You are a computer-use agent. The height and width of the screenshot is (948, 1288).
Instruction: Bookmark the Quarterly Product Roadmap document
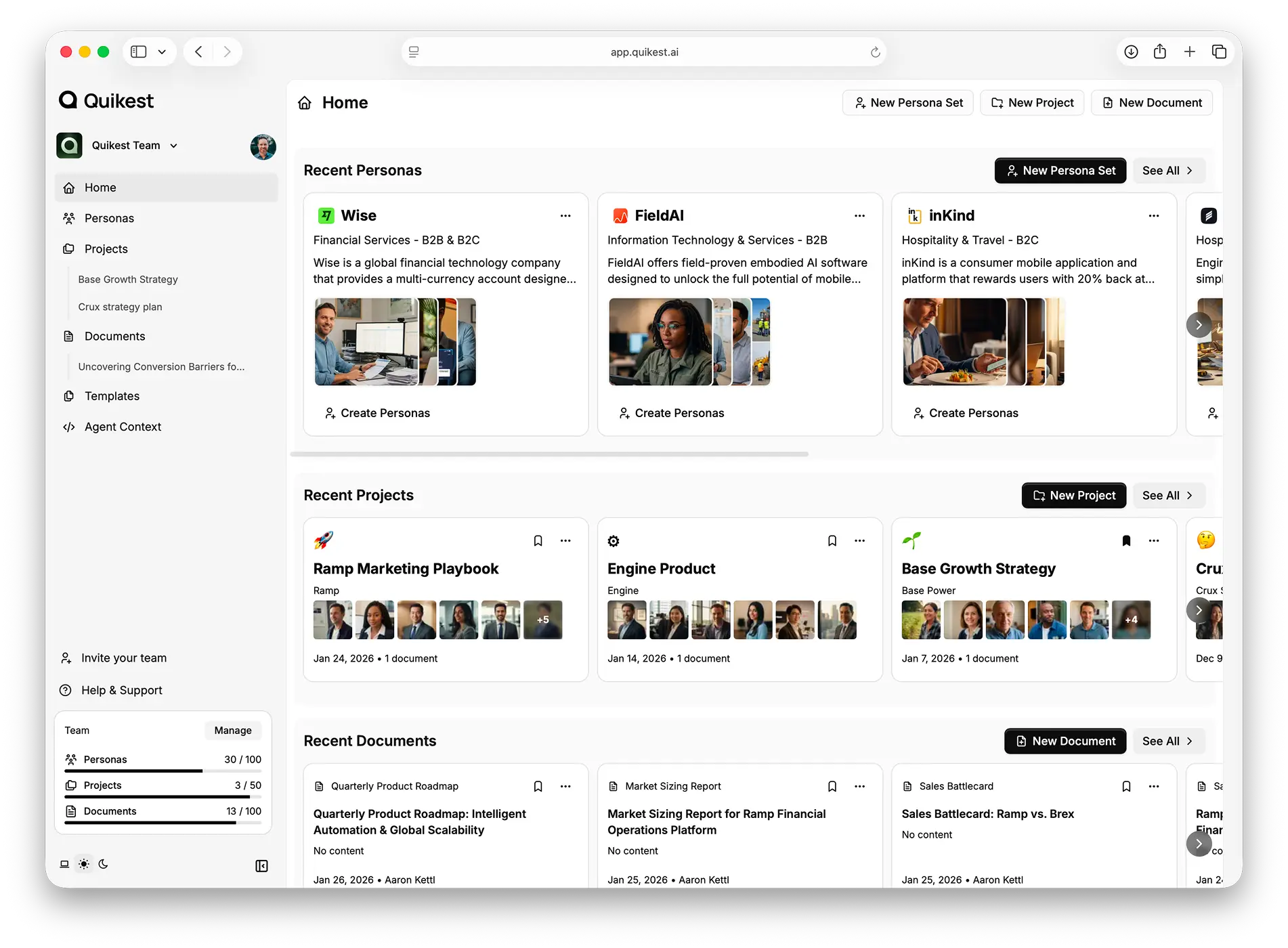(x=538, y=787)
